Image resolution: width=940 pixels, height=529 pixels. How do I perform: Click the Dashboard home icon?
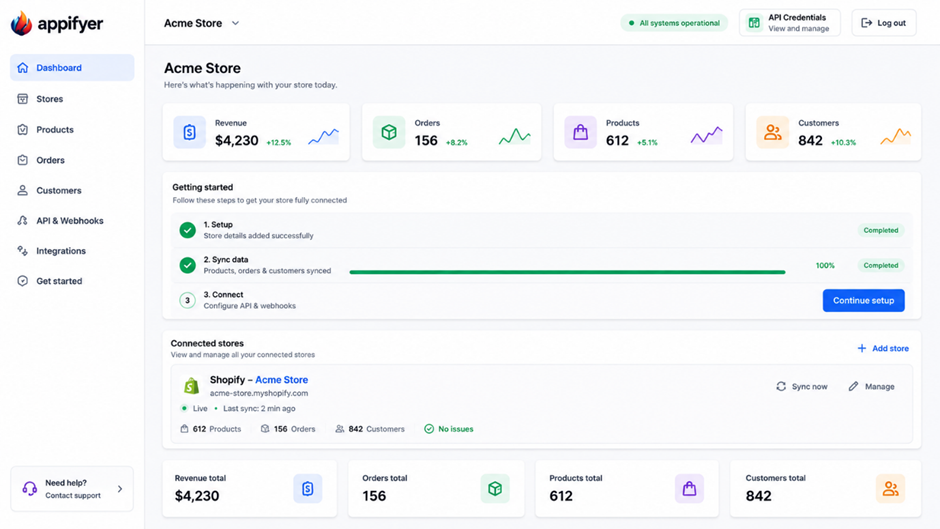pyautogui.click(x=23, y=68)
